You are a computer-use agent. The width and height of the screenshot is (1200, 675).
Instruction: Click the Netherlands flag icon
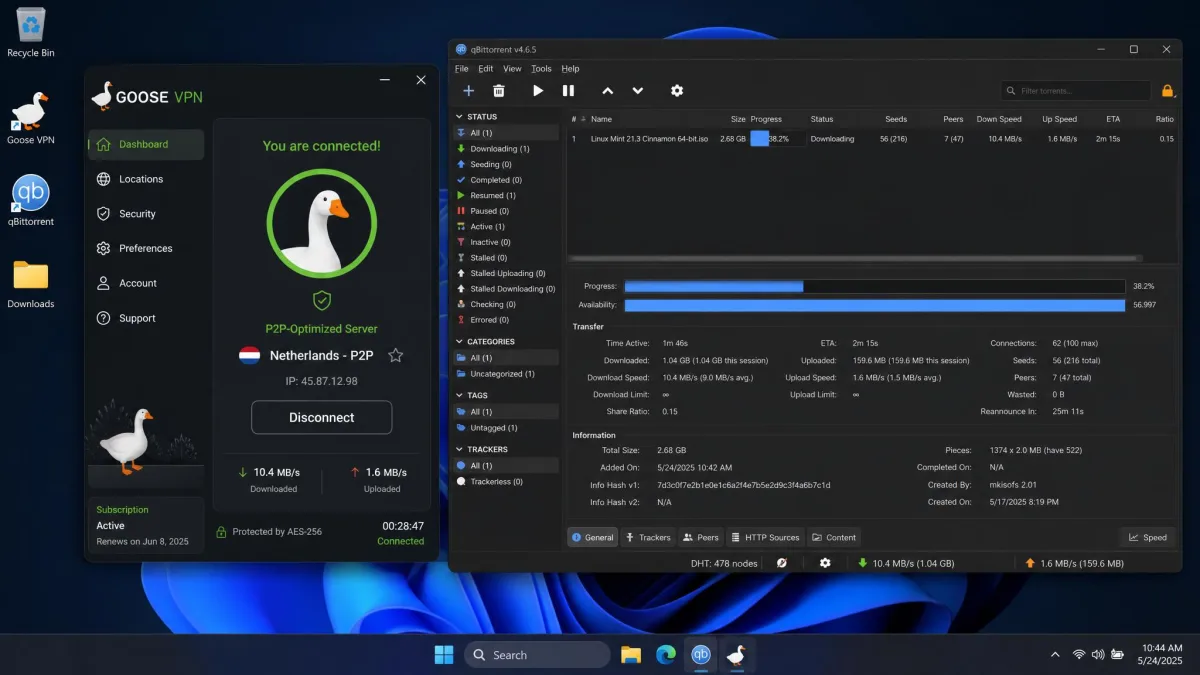[250, 355]
